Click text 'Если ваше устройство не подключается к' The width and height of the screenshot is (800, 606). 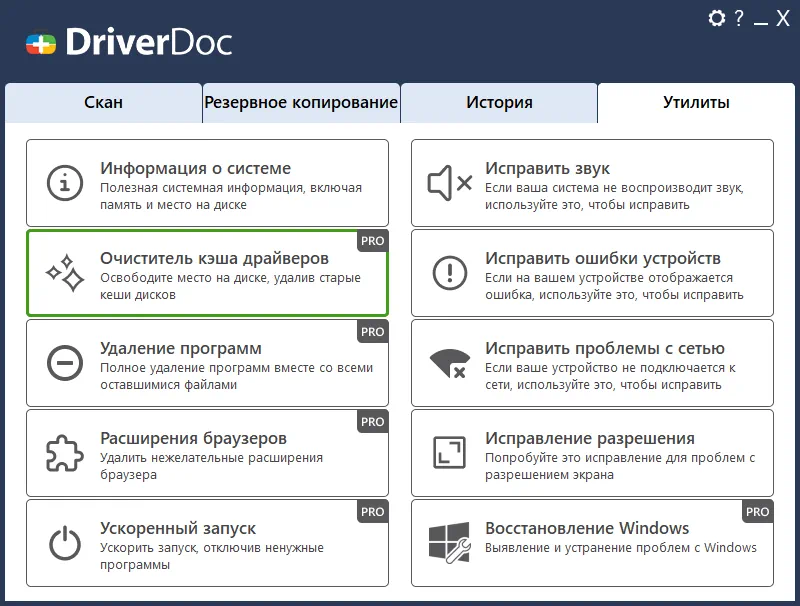pyautogui.click(x=610, y=368)
